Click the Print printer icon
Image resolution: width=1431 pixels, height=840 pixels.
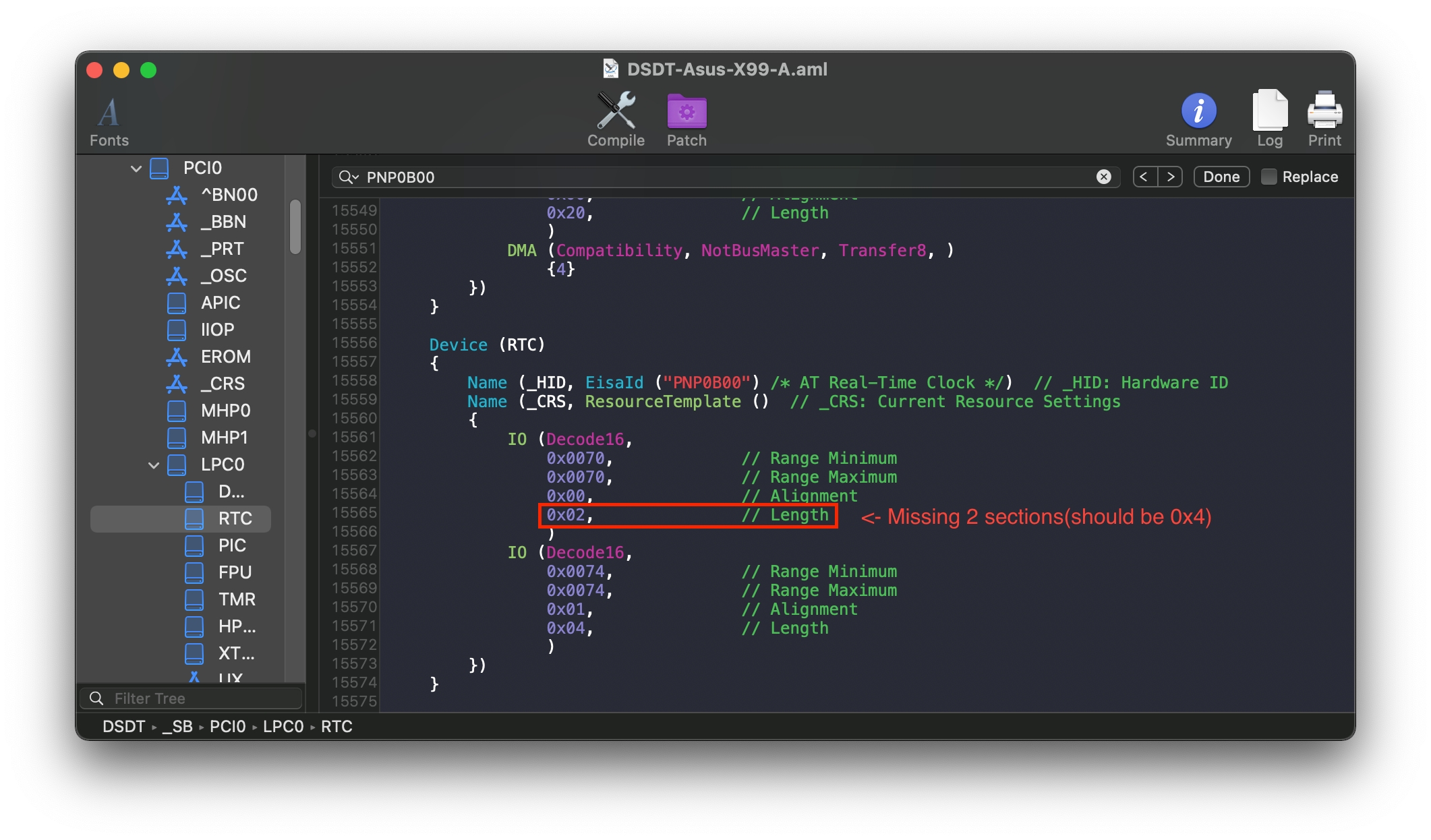point(1324,111)
